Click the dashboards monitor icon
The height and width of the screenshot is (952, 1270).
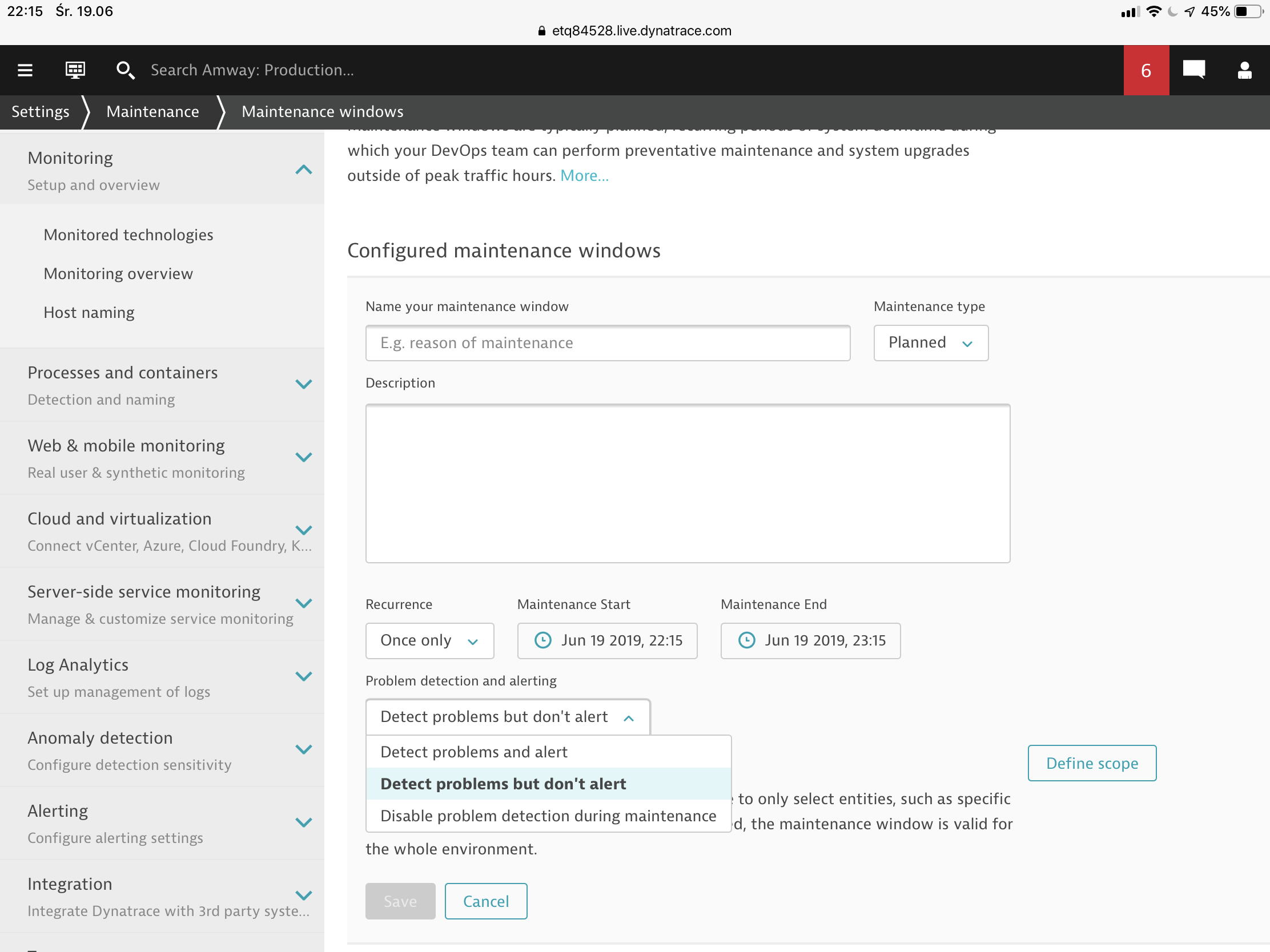(x=75, y=70)
